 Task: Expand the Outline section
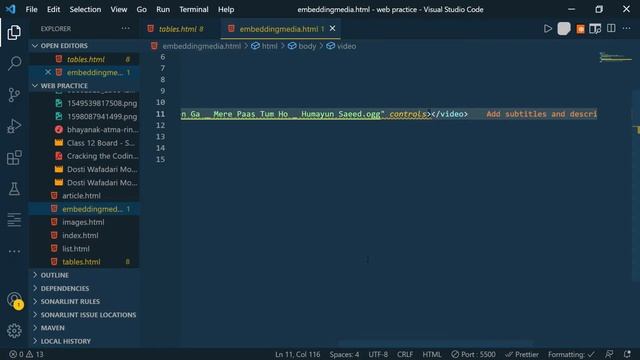[84, 275]
